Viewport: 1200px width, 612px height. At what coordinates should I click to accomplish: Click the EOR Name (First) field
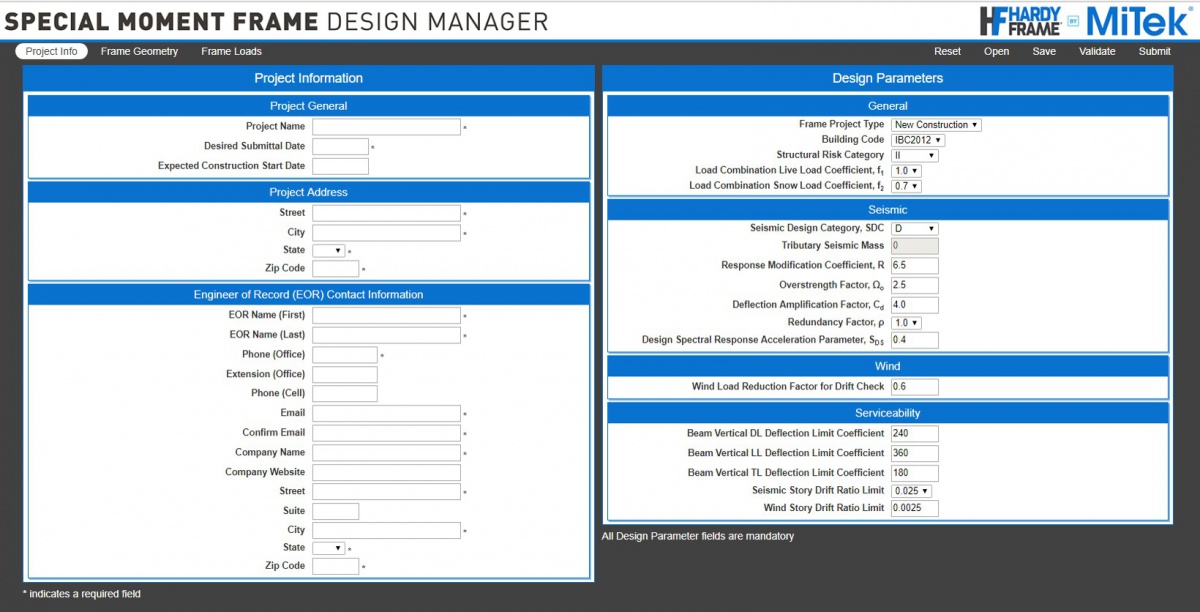coord(386,315)
